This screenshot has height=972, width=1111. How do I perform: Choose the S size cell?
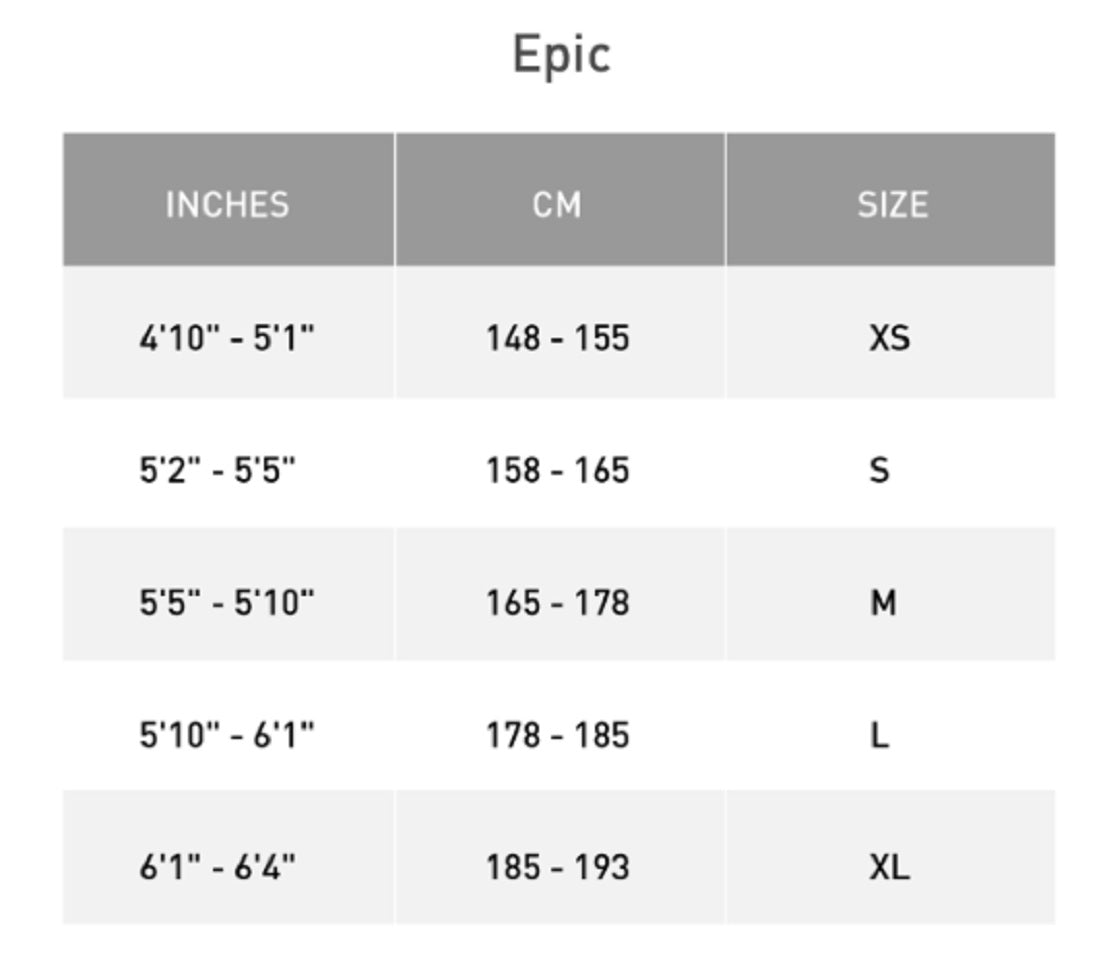click(x=879, y=470)
